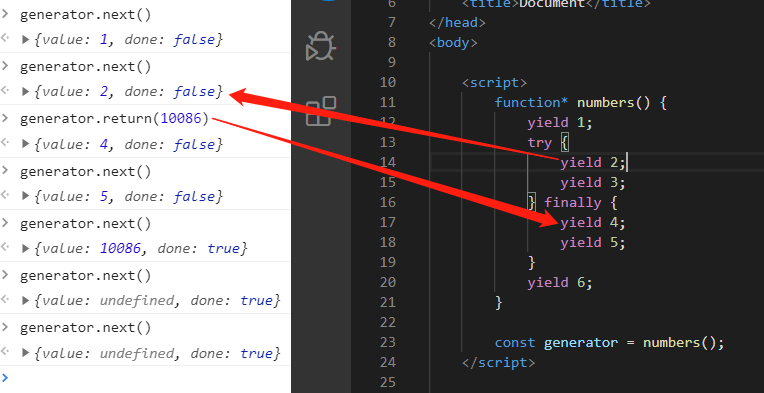Click the "yield 3;" statement

pyautogui.click(x=592, y=182)
